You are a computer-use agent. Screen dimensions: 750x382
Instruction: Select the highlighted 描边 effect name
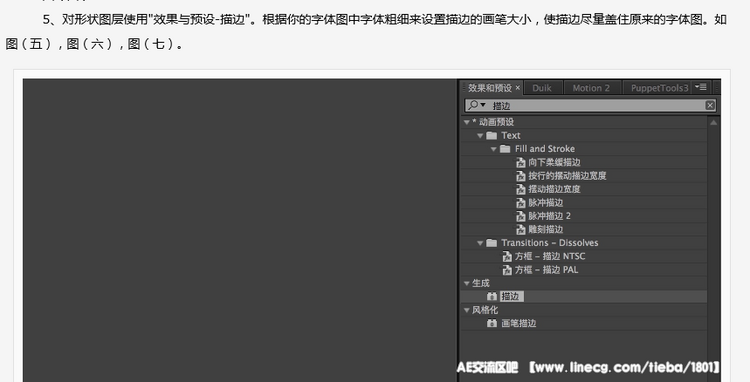coord(512,296)
